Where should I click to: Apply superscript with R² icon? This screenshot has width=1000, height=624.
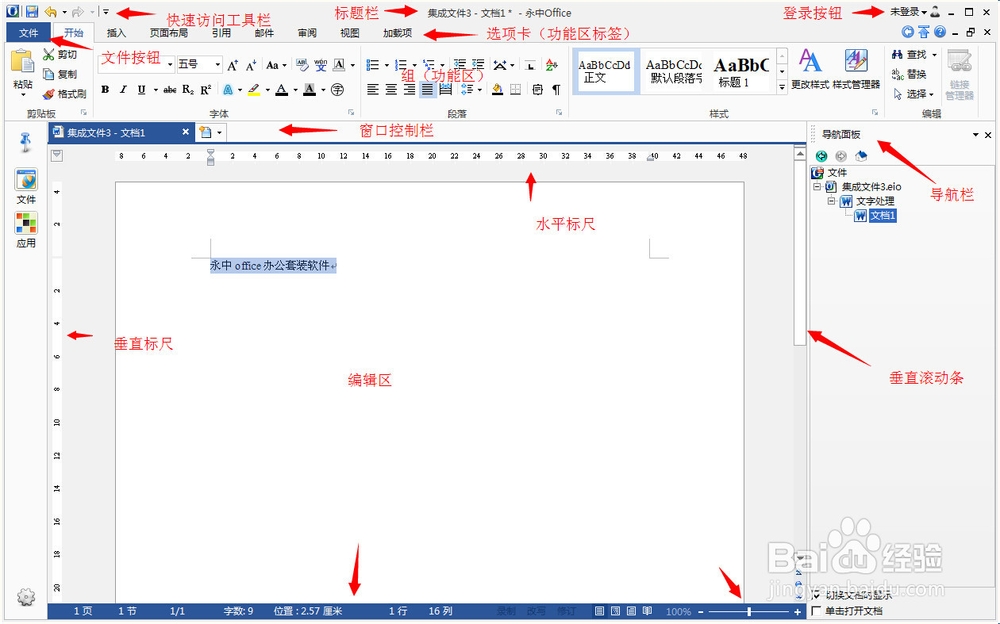pyautogui.click(x=205, y=90)
